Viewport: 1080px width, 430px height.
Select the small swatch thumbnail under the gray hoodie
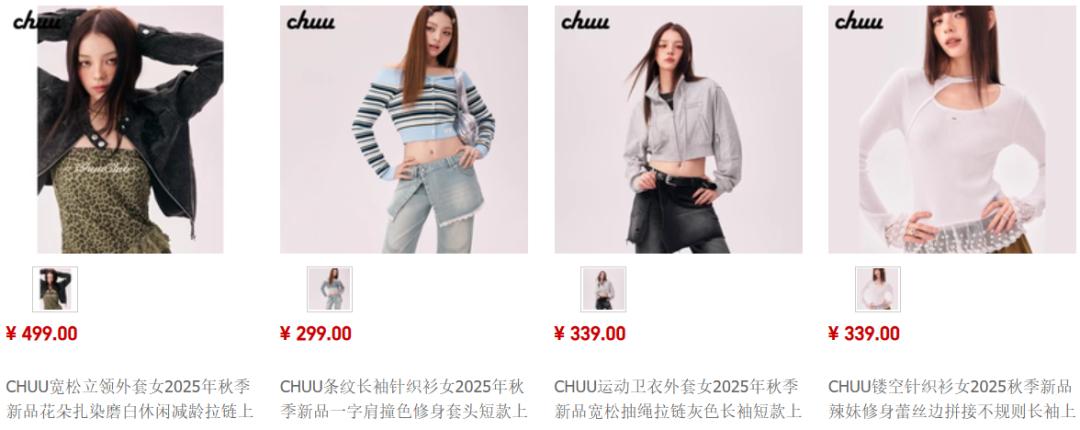[x=603, y=289]
